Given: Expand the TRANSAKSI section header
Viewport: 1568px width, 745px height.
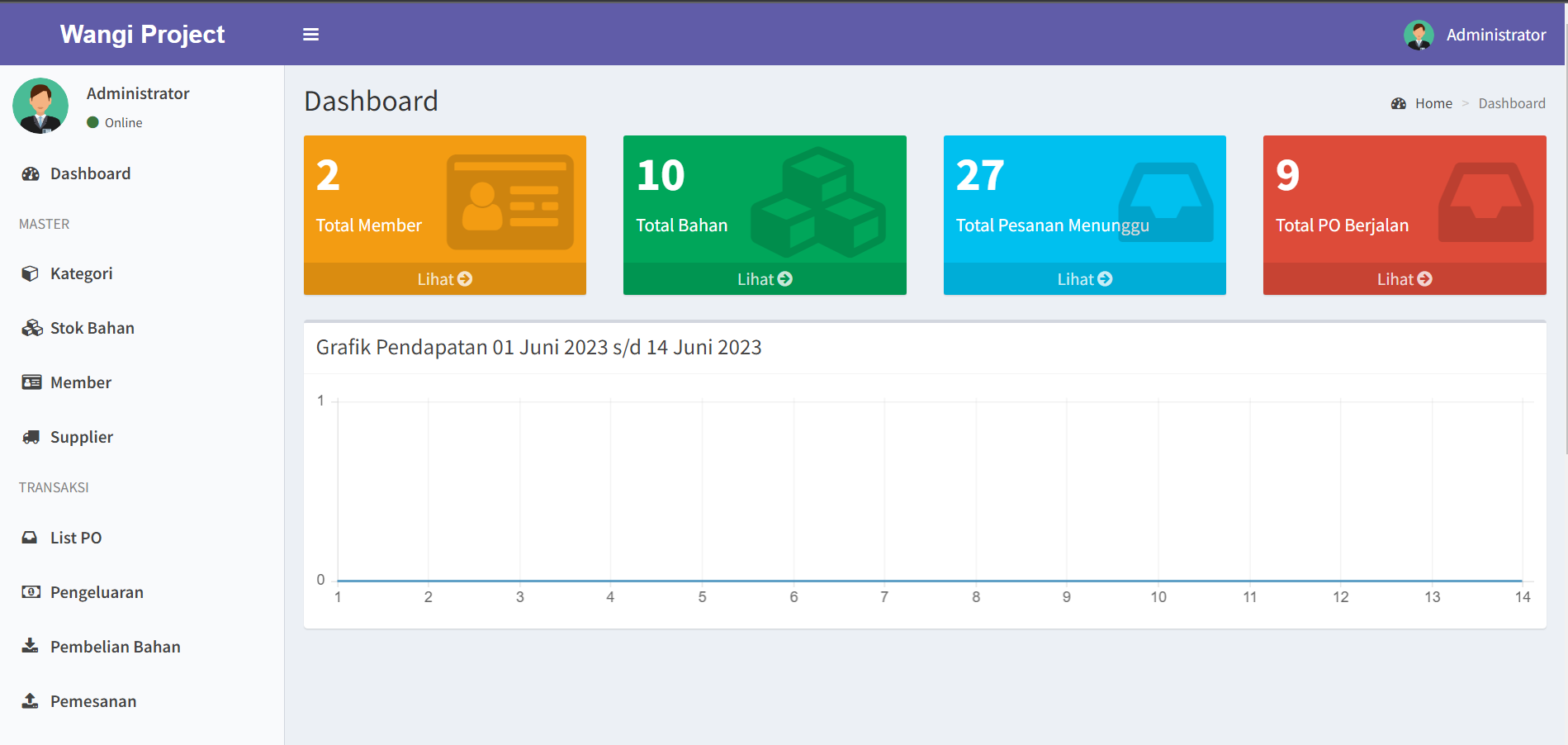Looking at the screenshot, I should pos(54,487).
